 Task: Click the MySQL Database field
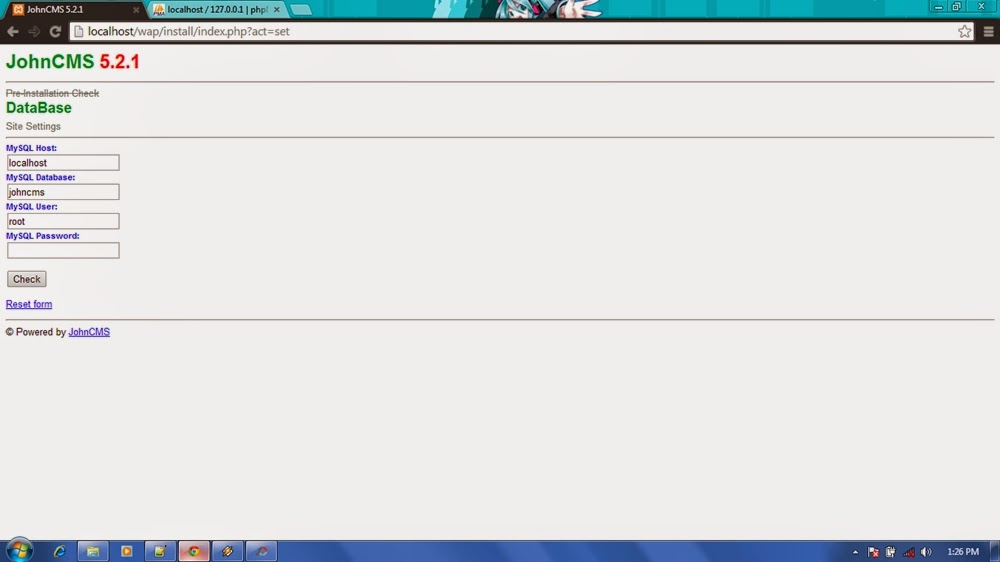(x=63, y=192)
